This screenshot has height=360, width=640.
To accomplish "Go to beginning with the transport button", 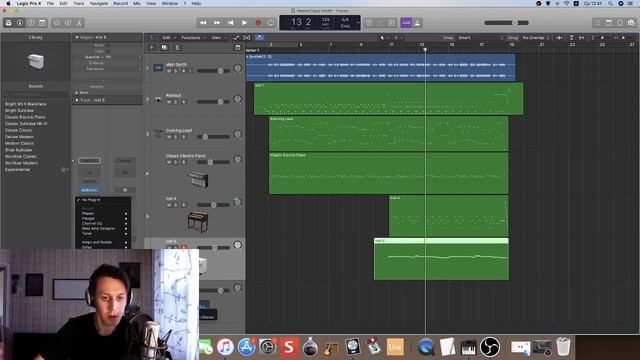I will (231, 23).
